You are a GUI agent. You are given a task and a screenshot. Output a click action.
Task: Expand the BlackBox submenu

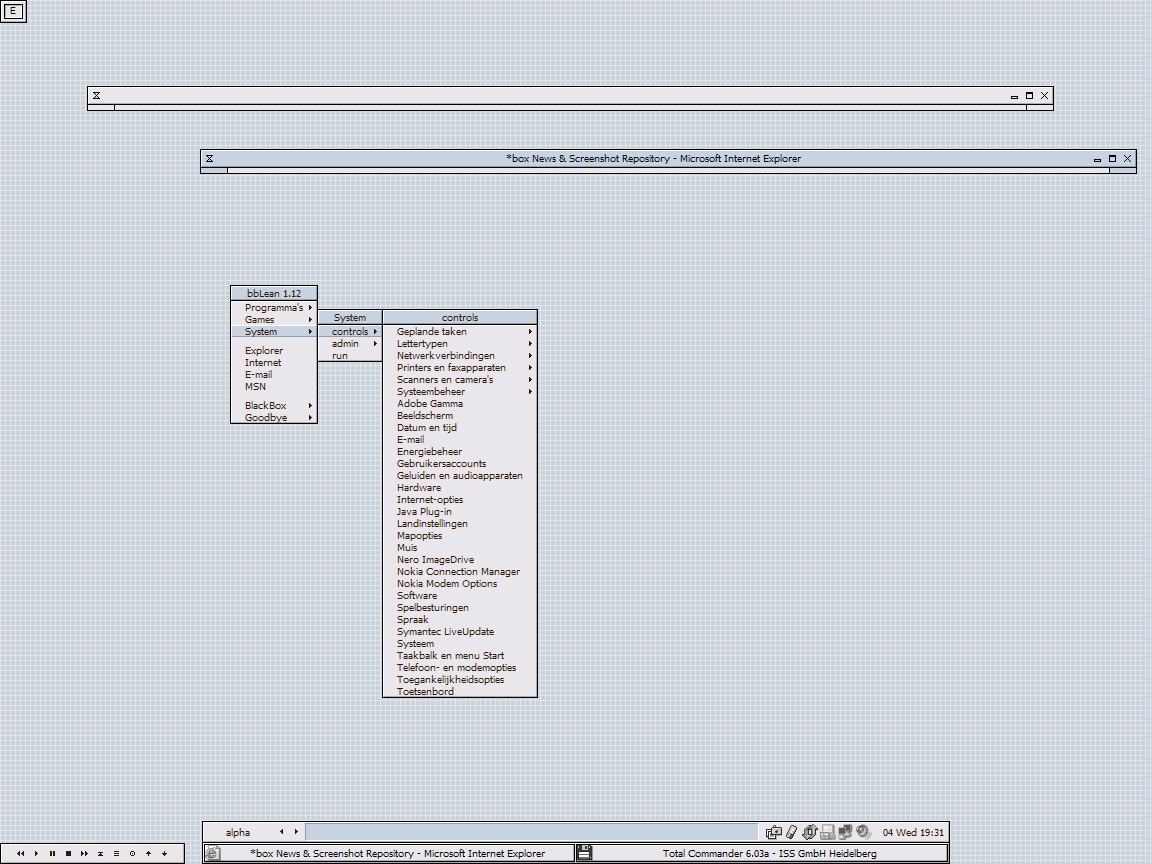coord(274,406)
